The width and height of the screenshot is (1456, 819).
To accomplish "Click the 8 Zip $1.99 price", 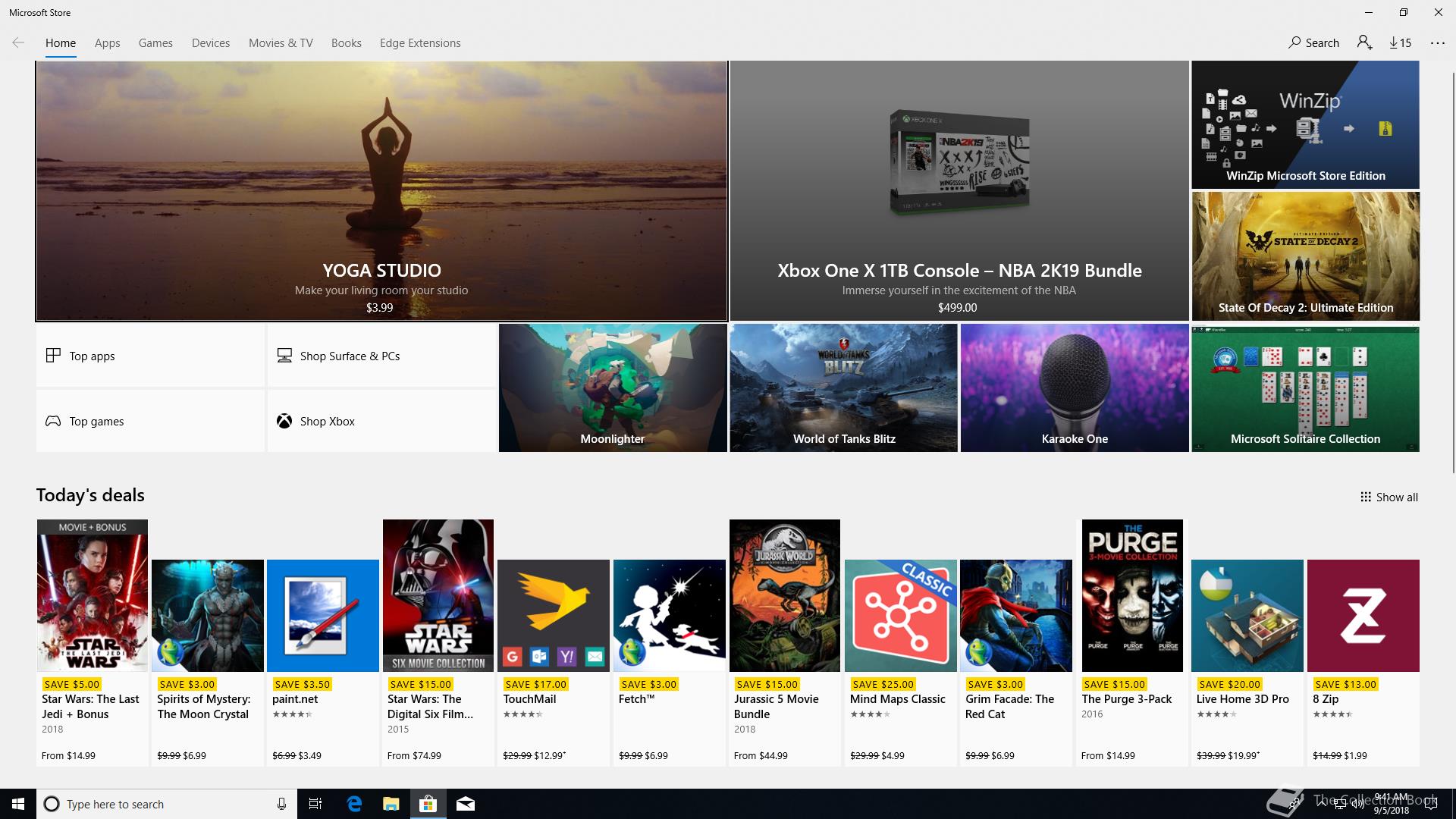I will tap(1355, 755).
